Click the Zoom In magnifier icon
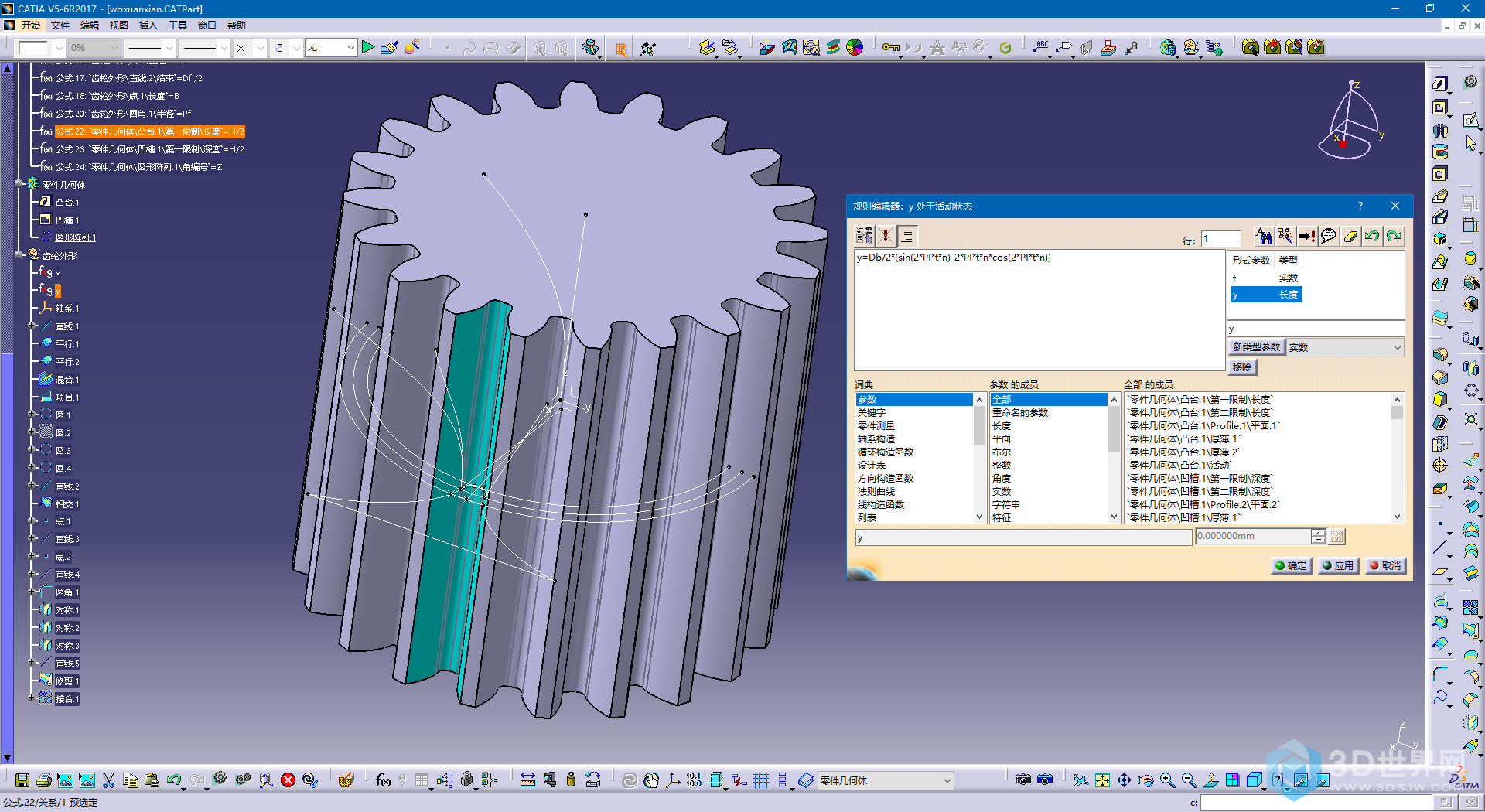Image resolution: width=1485 pixels, height=812 pixels. point(1167,780)
